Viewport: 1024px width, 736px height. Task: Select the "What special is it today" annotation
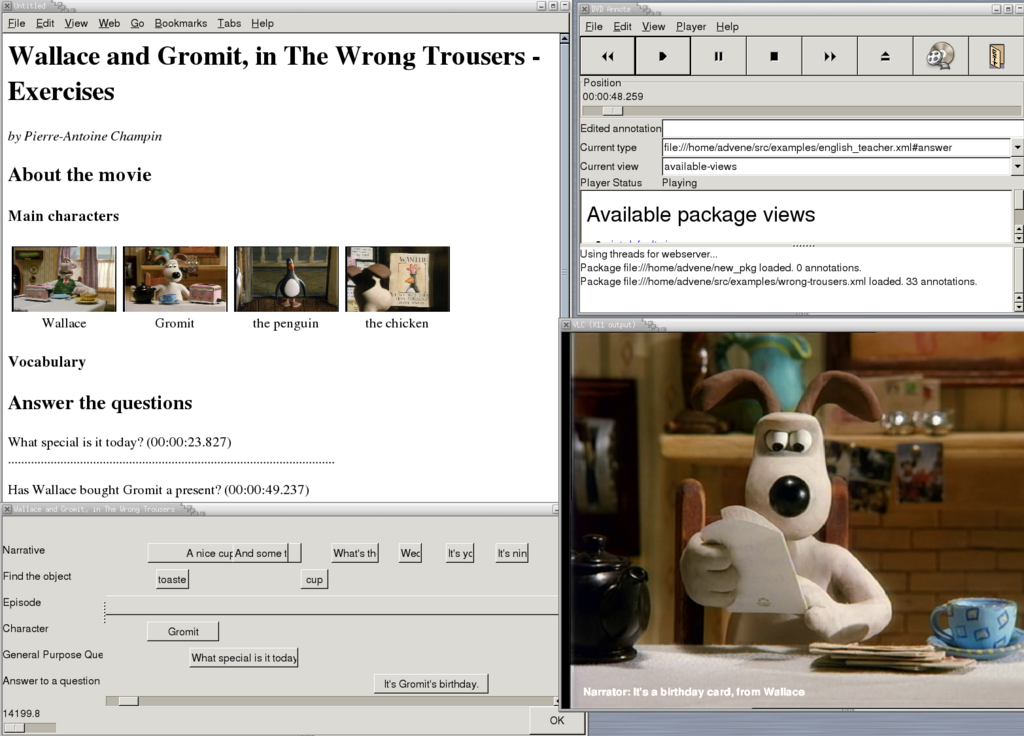244,658
